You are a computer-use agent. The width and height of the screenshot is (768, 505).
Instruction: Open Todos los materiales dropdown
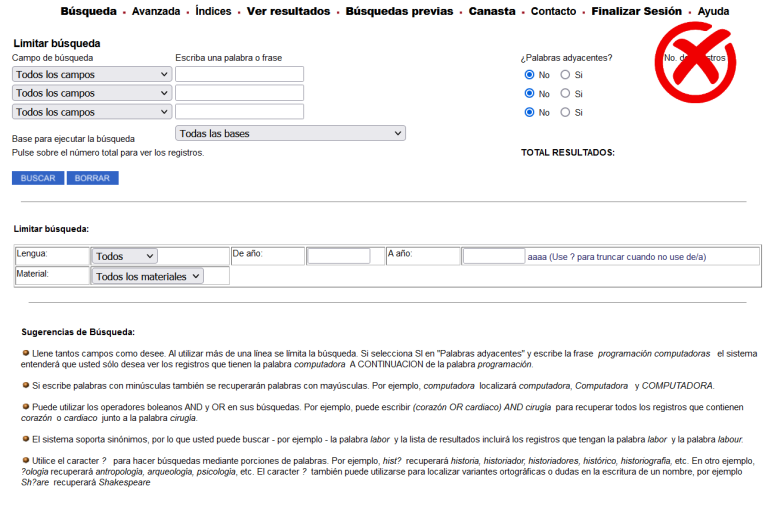[147, 276]
